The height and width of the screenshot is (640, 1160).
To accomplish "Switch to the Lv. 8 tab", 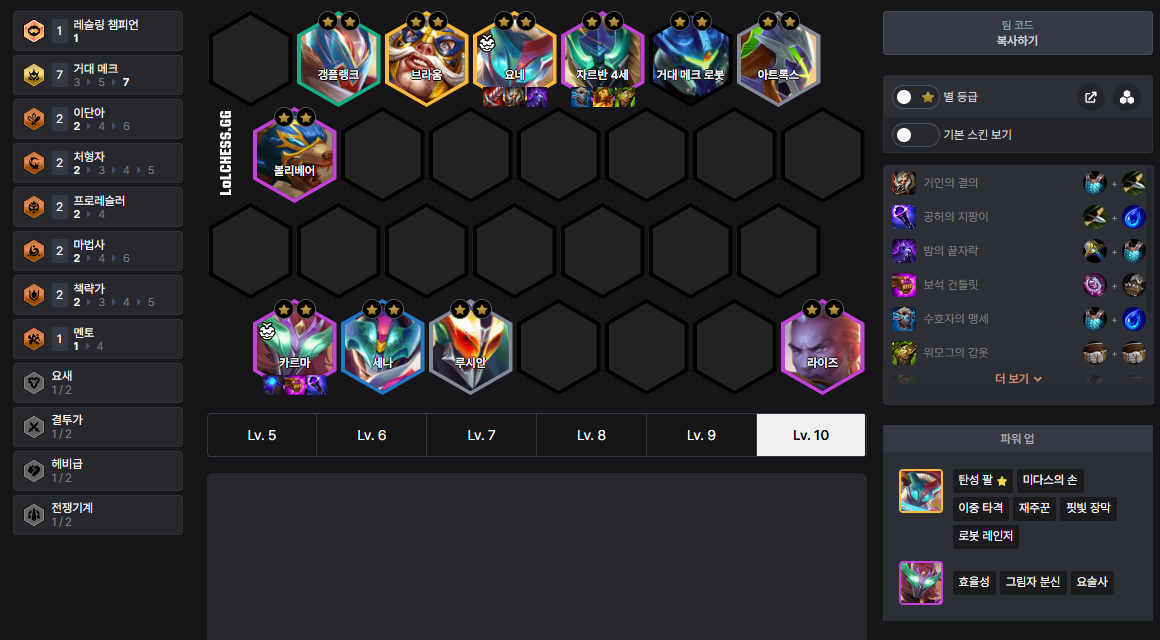I will click(x=591, y=435).
